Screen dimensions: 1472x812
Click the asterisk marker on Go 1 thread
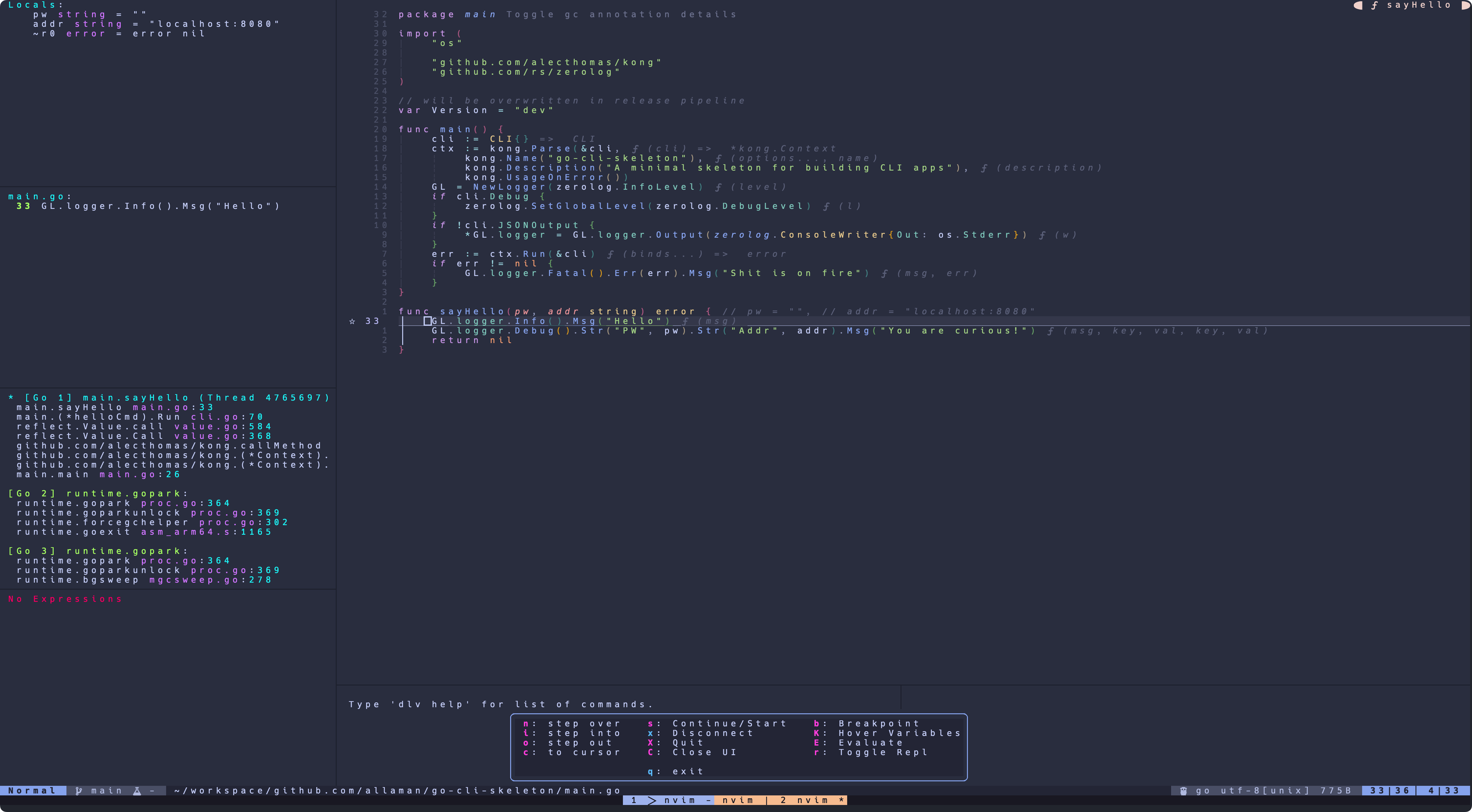click(x=11, y=398)
